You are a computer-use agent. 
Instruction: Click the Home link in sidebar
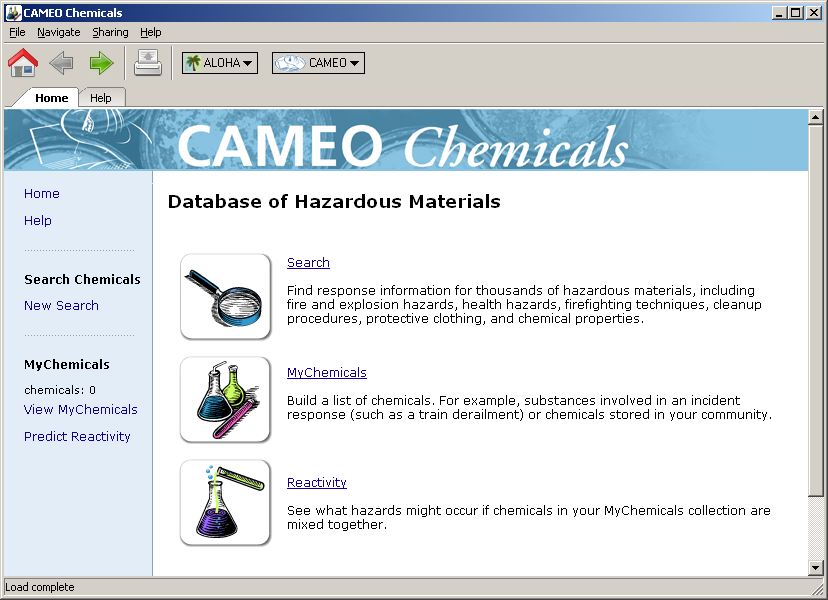click(42, 194)
